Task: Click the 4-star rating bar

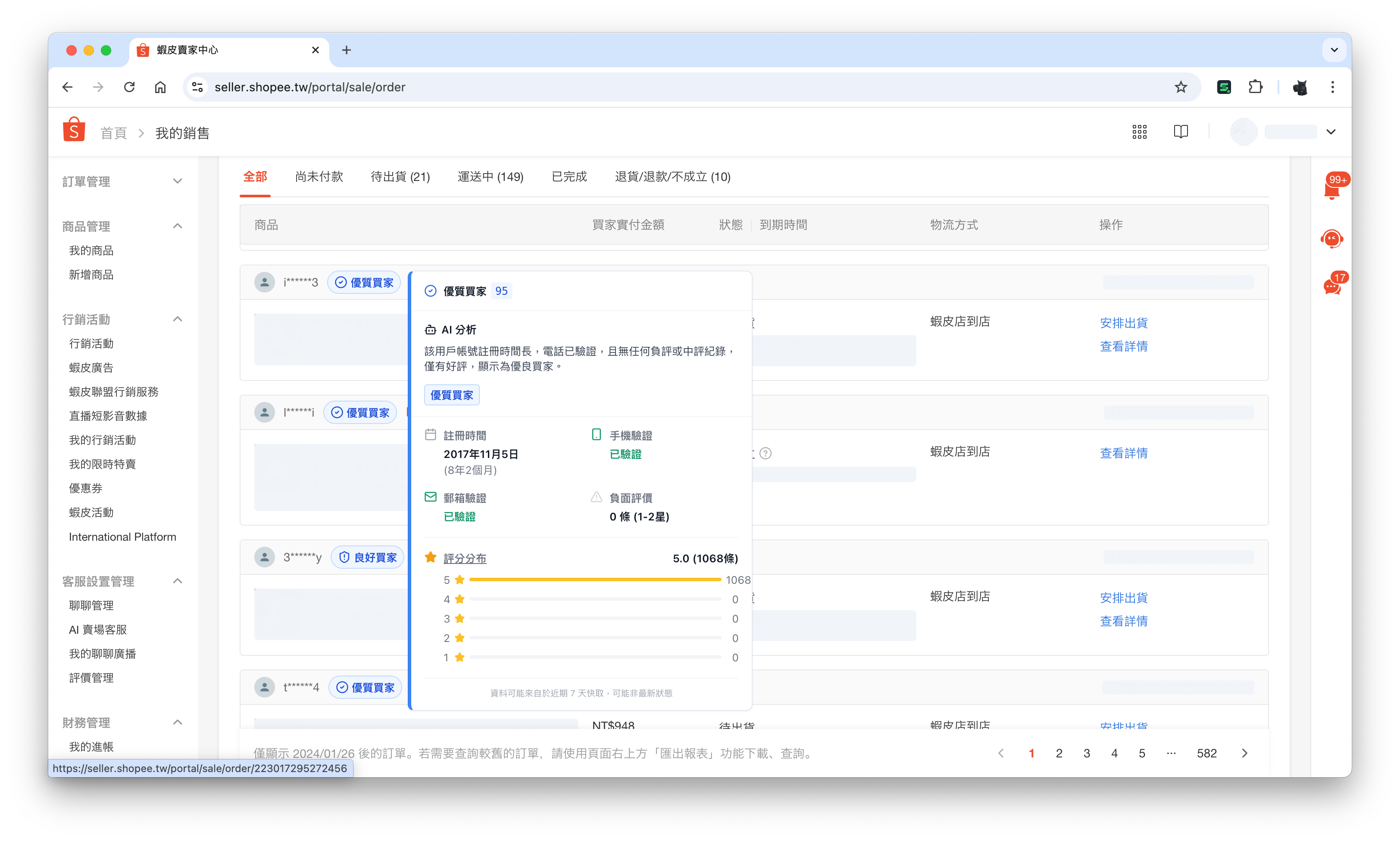Action: 594,599
